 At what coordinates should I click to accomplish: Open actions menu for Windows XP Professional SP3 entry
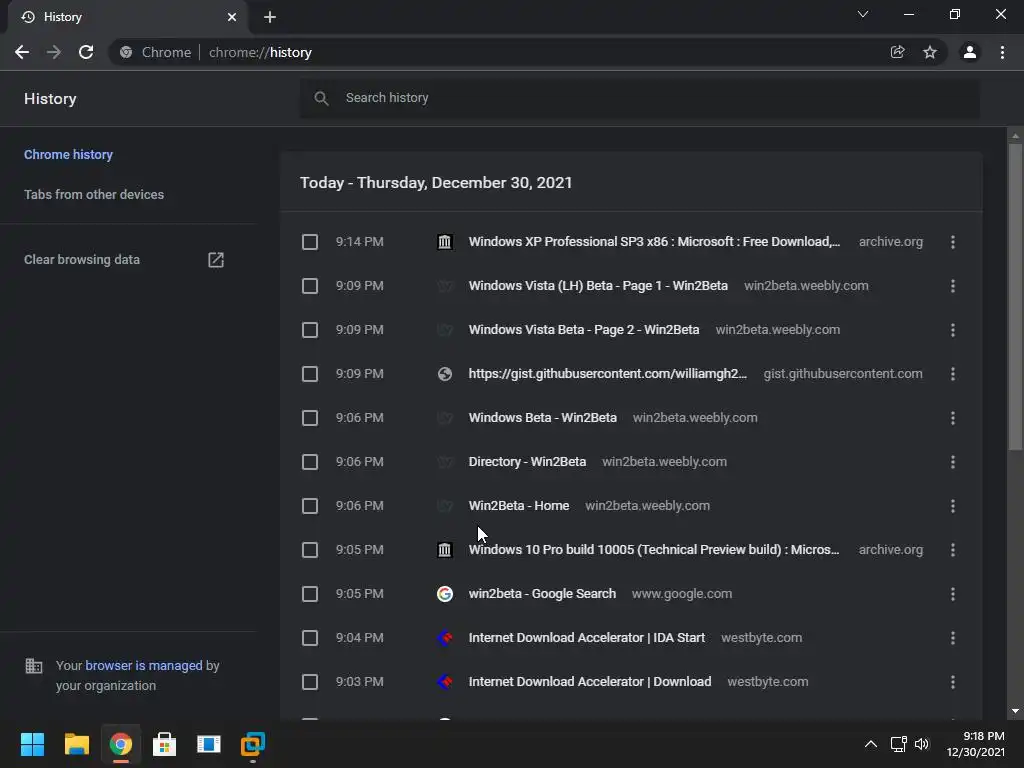[953, 242]
